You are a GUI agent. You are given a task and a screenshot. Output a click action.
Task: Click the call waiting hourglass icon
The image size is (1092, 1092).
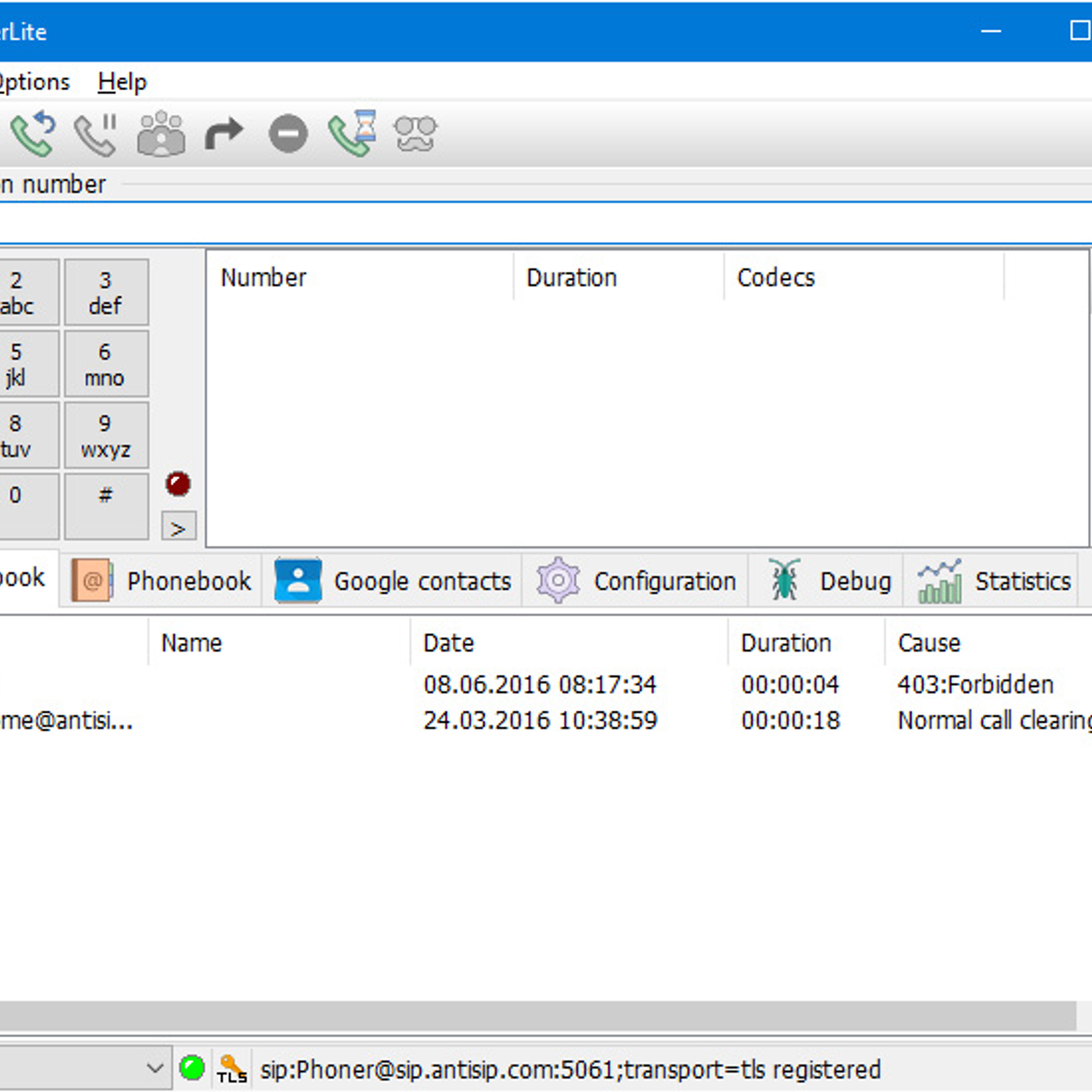click(x=351, y=133)
